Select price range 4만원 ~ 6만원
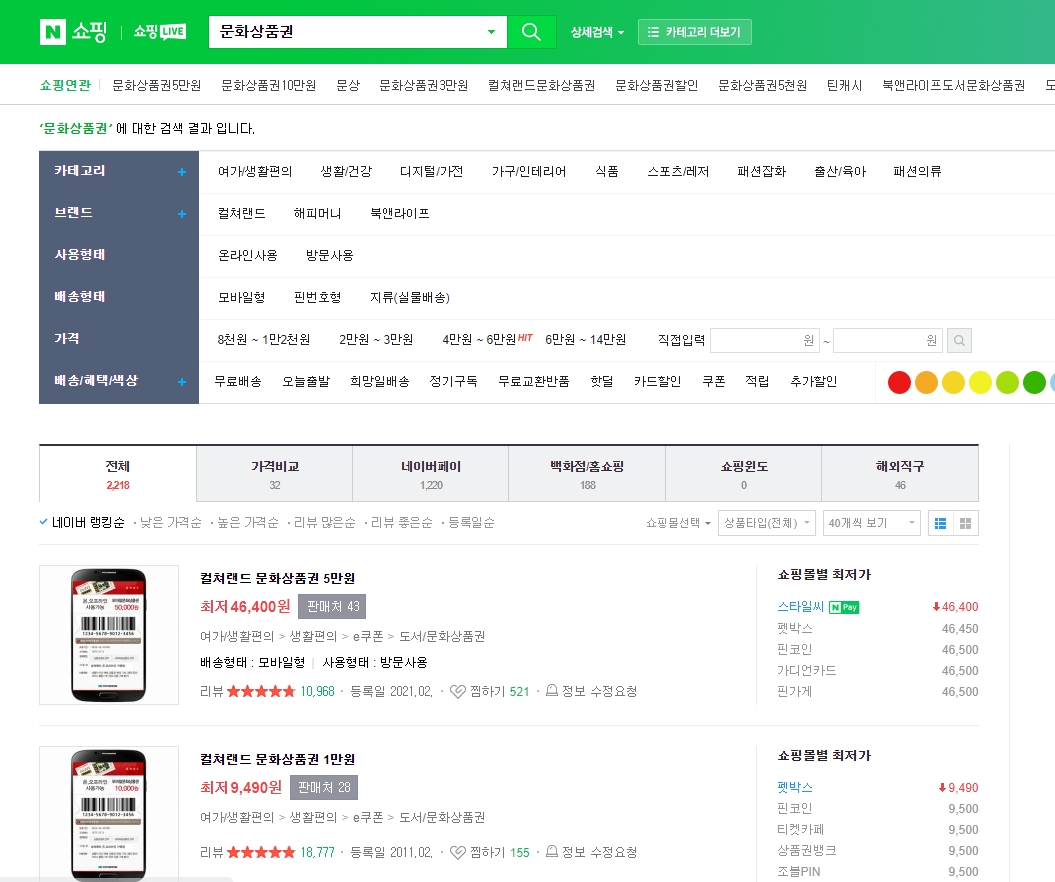The image size is (1055, 882). [479, 339]
